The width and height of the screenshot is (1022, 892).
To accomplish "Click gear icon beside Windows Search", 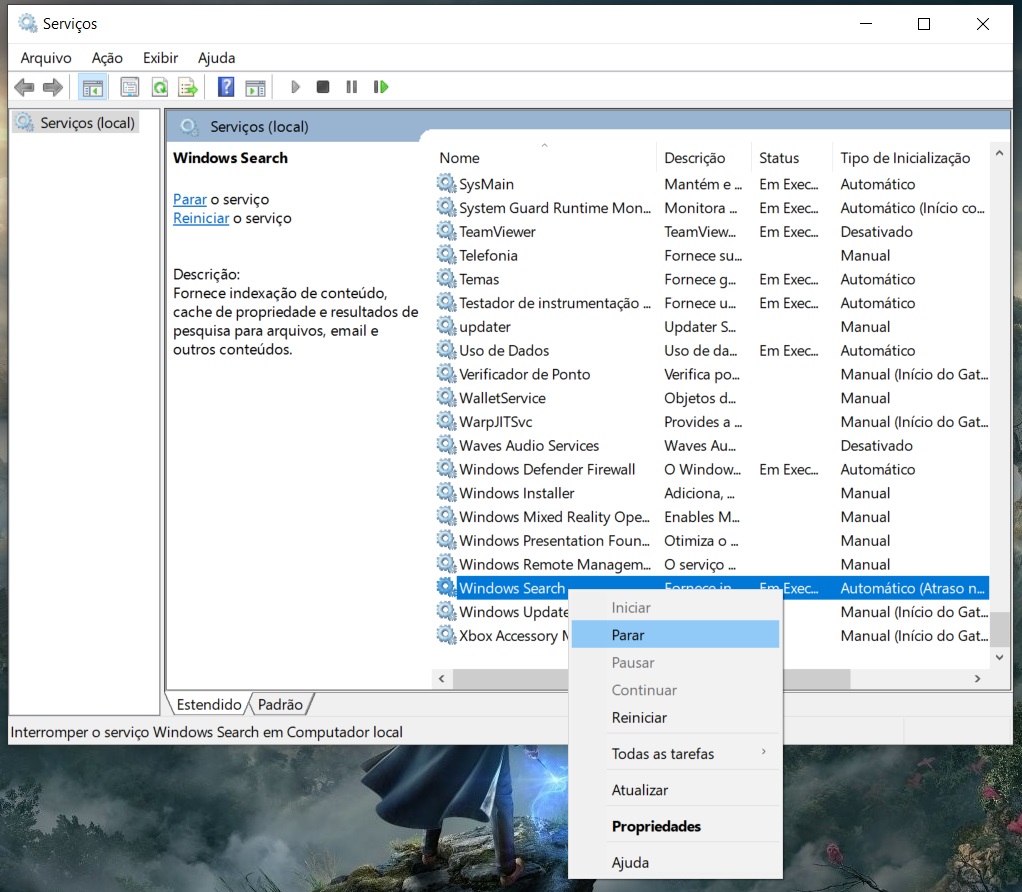I will tap(446, 588).
